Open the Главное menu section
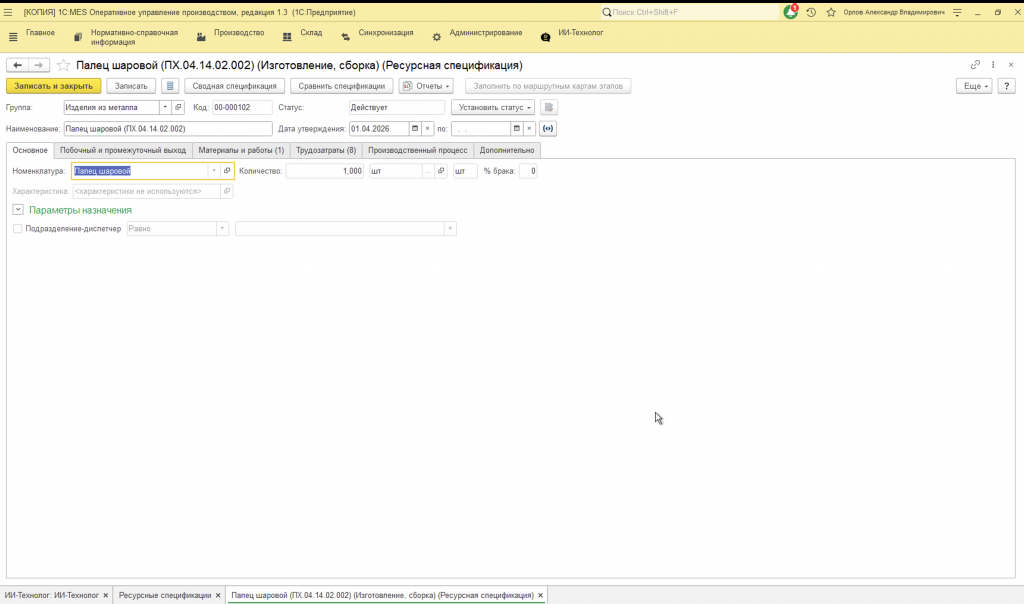Screen dimensions: 1024x604 tap(40, 33)
